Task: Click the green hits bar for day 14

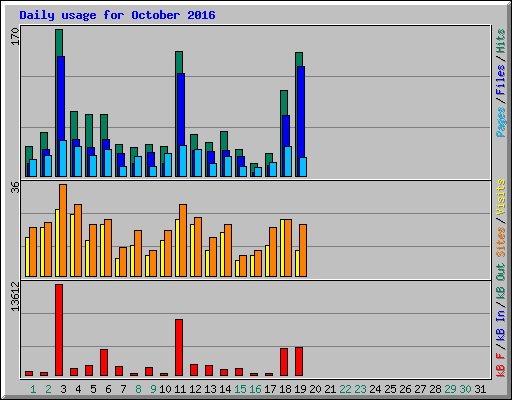Action: [224, 140]
